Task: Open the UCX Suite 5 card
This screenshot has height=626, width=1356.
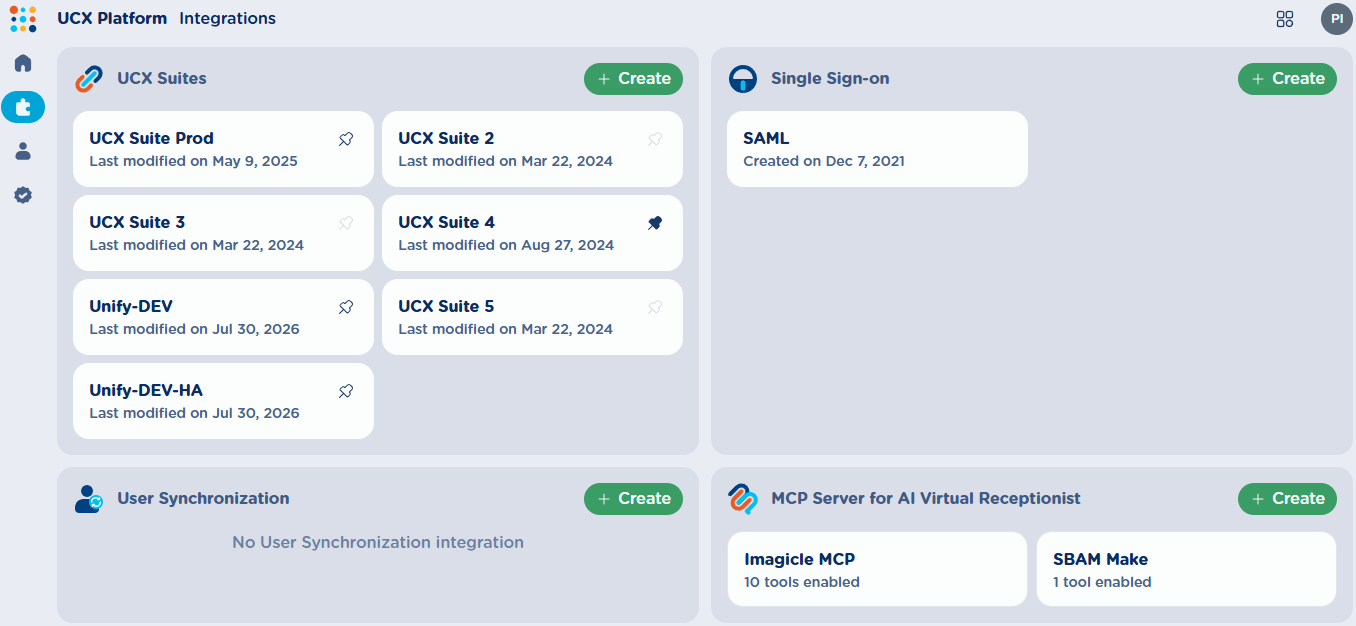Action: click(532, 317)
